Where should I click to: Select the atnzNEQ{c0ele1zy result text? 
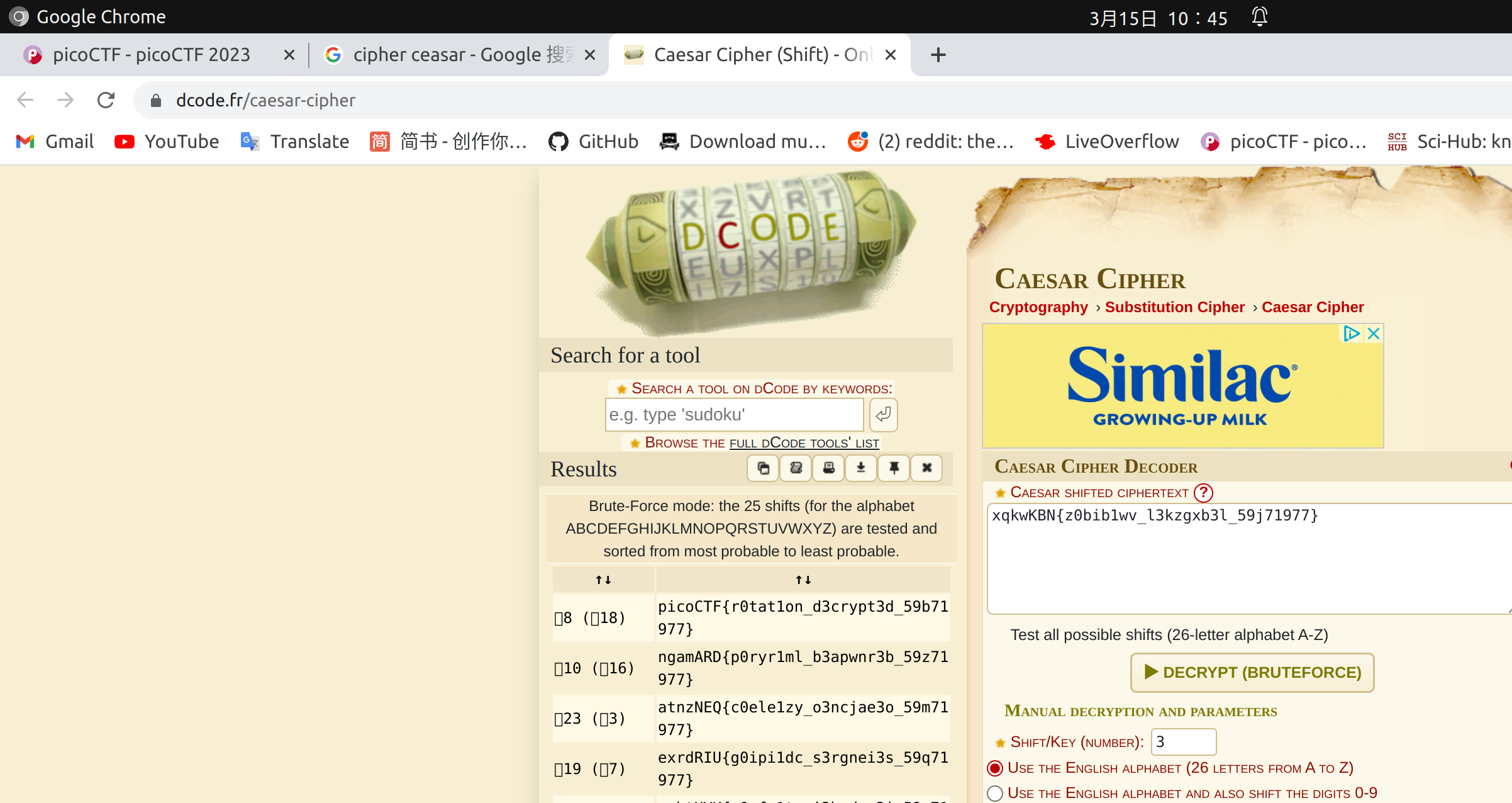point(803,718)
